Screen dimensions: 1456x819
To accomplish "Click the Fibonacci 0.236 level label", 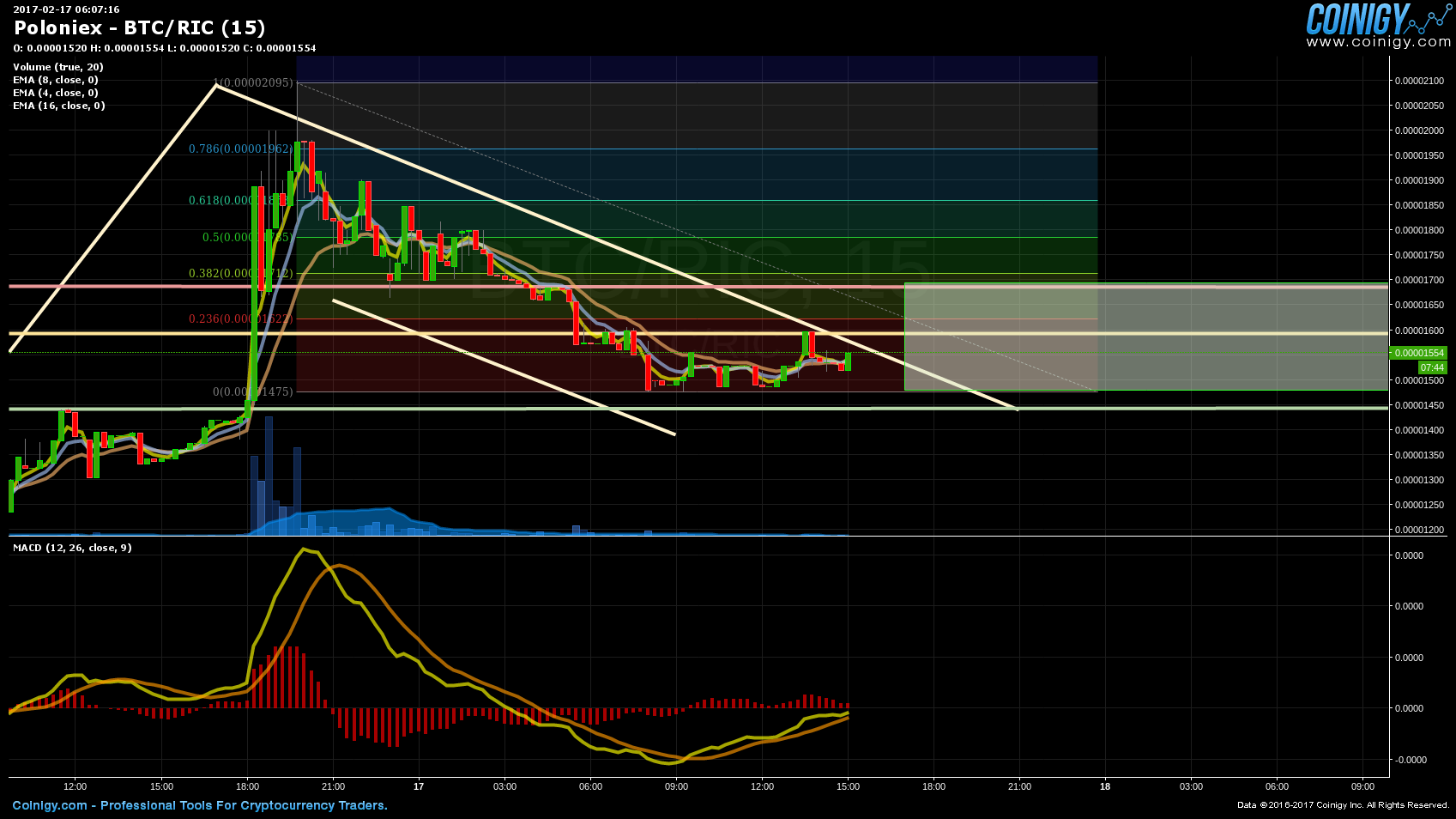I will 241,318.
